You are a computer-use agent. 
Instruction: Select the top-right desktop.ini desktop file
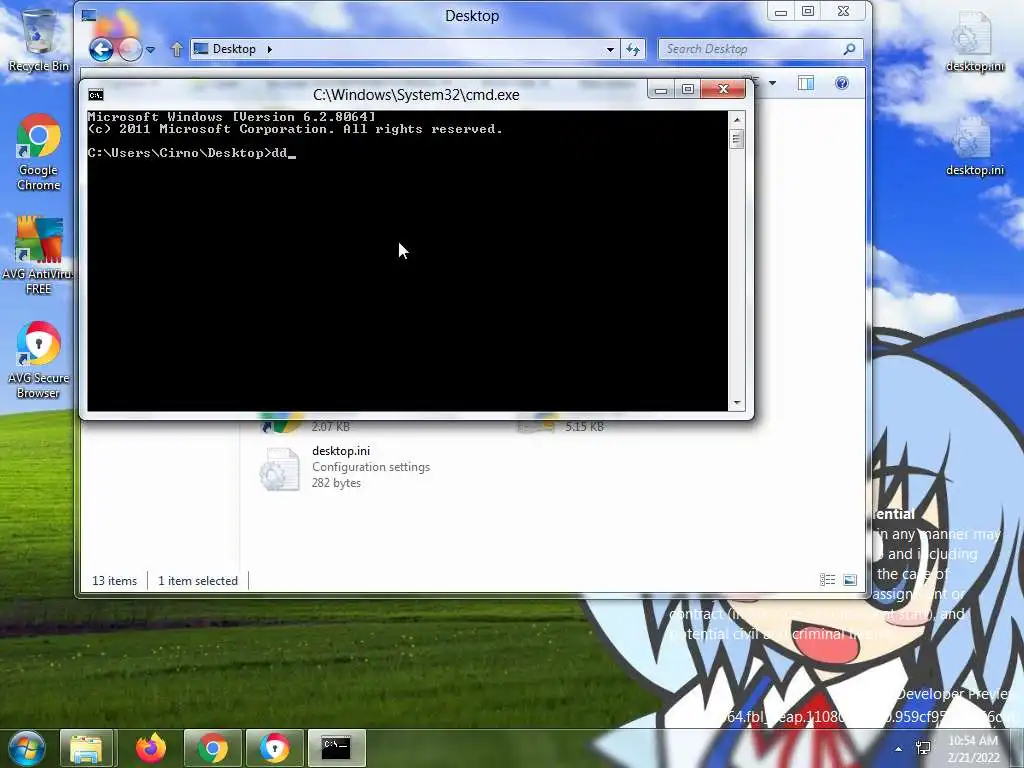pos(974,40)
